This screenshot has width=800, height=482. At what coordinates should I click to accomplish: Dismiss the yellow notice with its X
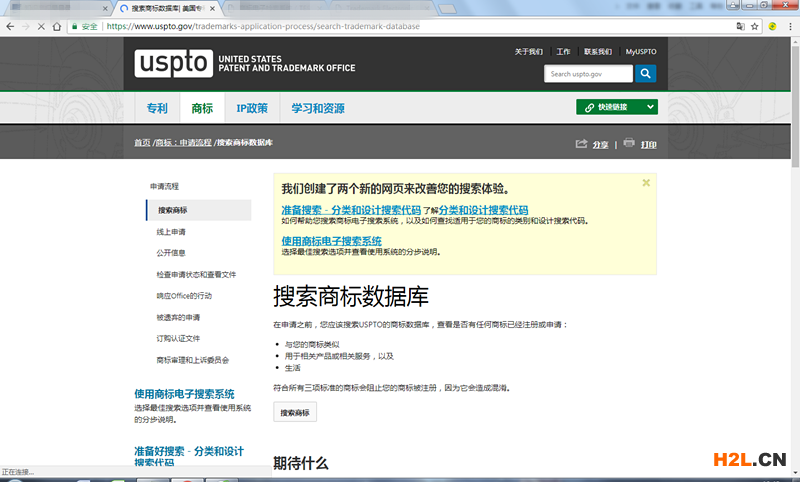point(646,183)
